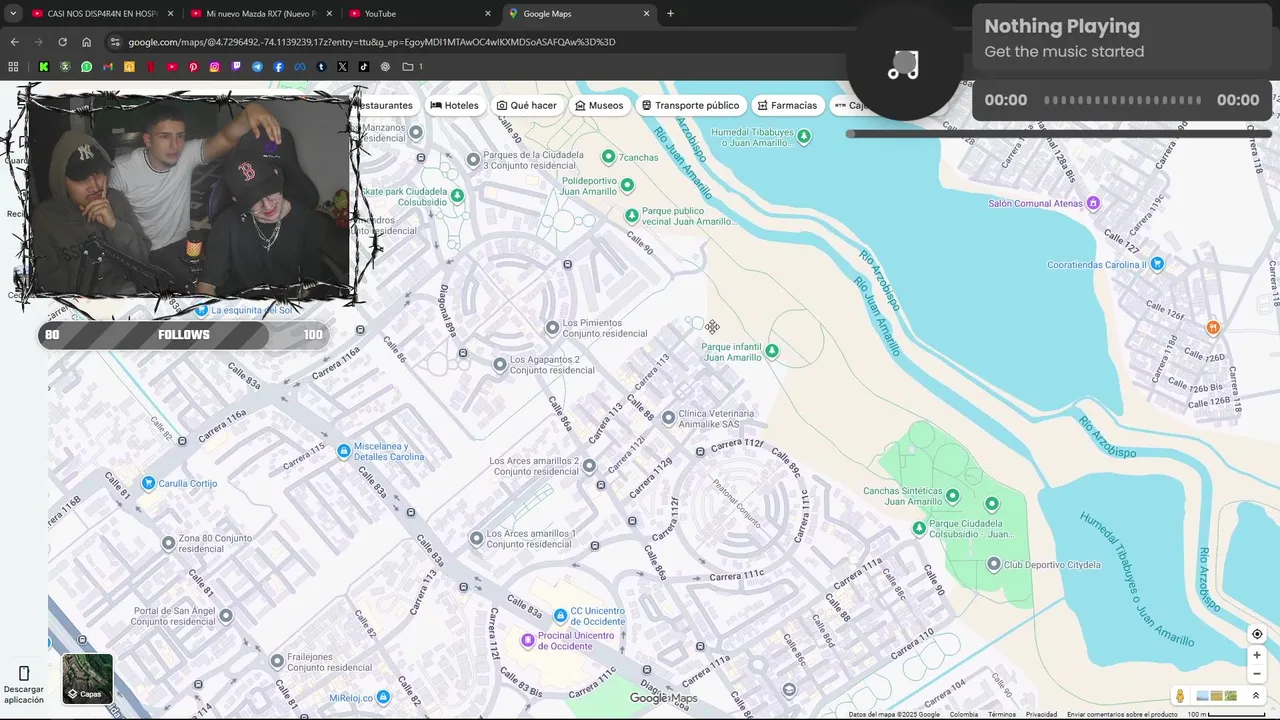Open the Facebook bookmark icon

(278, 67)
